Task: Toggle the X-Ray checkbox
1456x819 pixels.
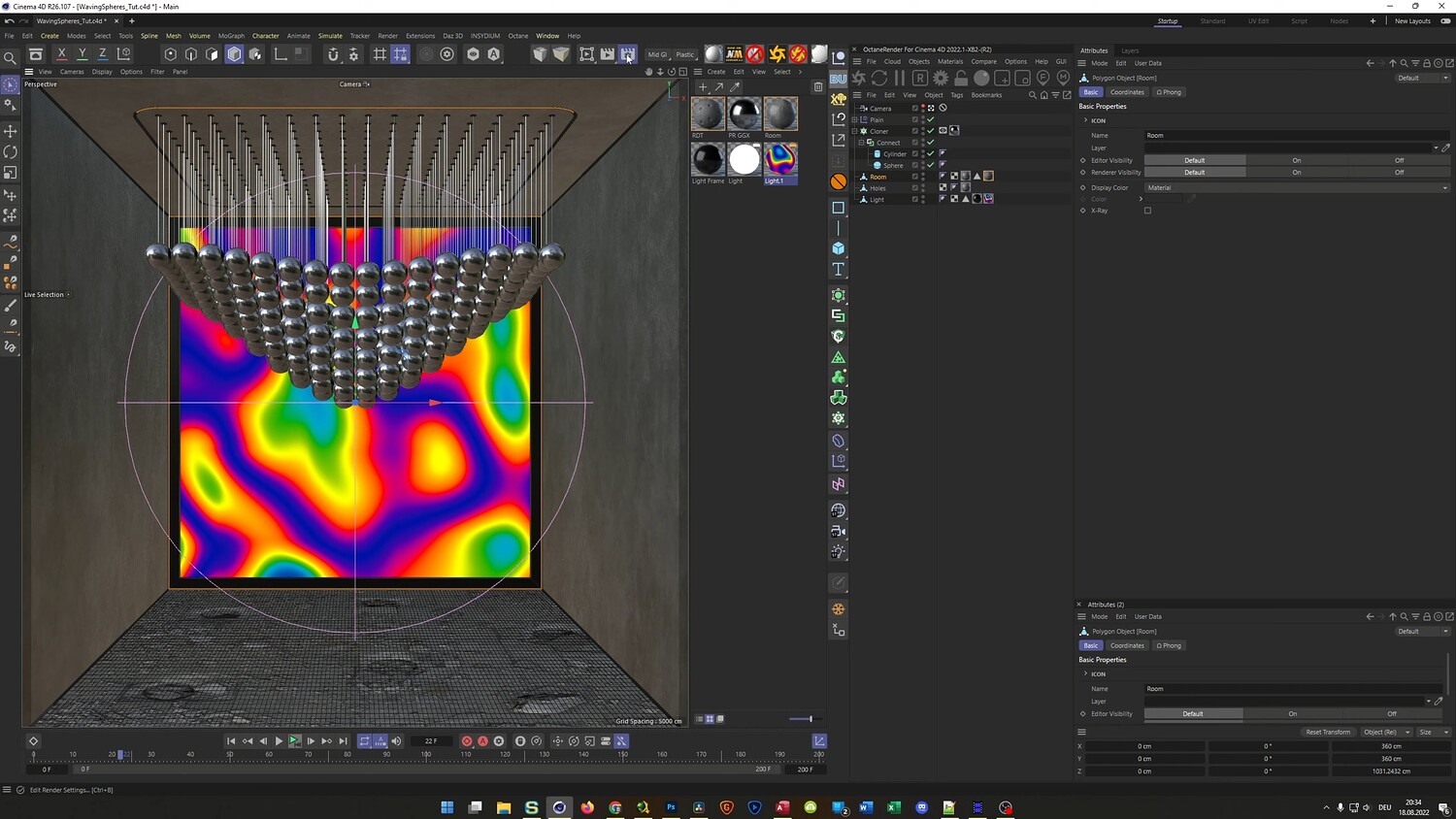Action: 1147,211
